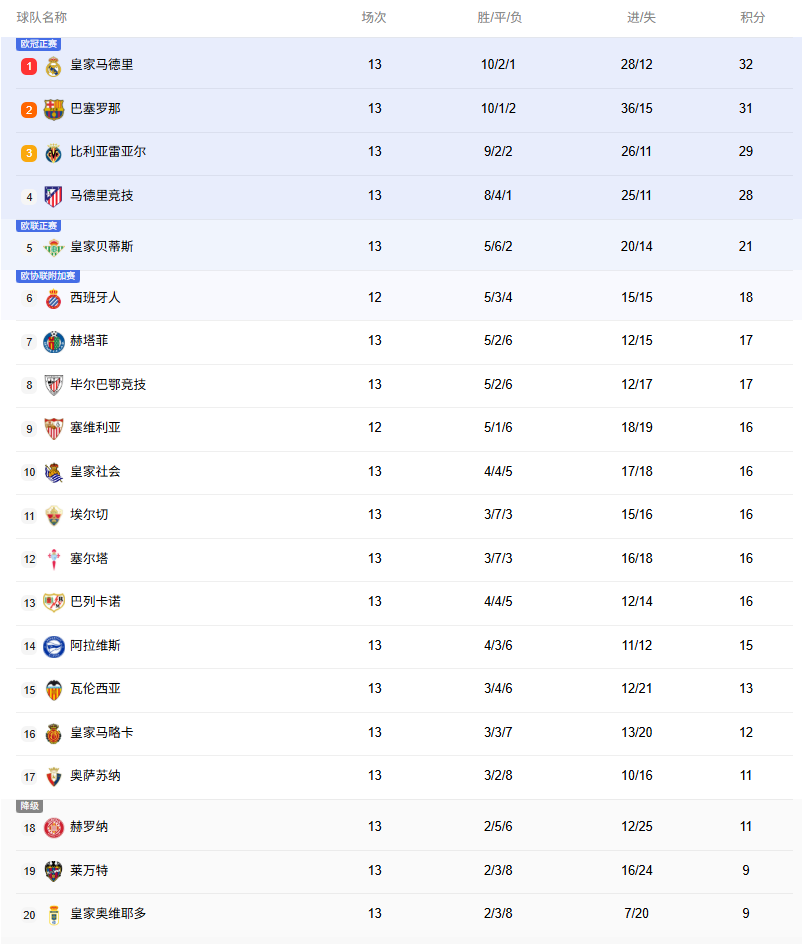Click the 降级 zone label
The height and width of the screenshot is (945, 802).
30,806
